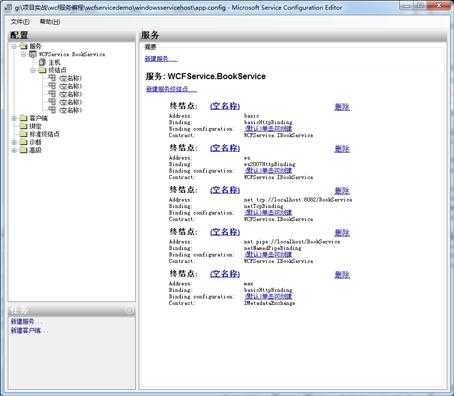Click the 服务: WCFService.BookService heading

206,76
